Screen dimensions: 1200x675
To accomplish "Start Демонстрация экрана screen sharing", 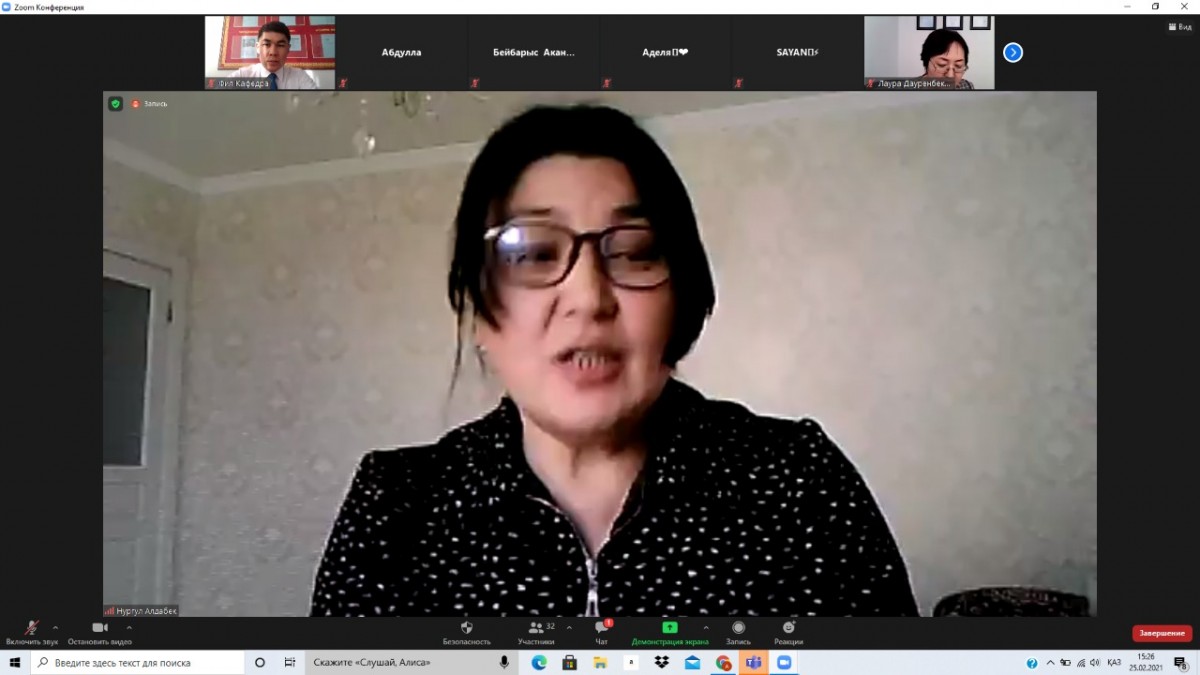I will pyautogui.click(x=669, y=628).
